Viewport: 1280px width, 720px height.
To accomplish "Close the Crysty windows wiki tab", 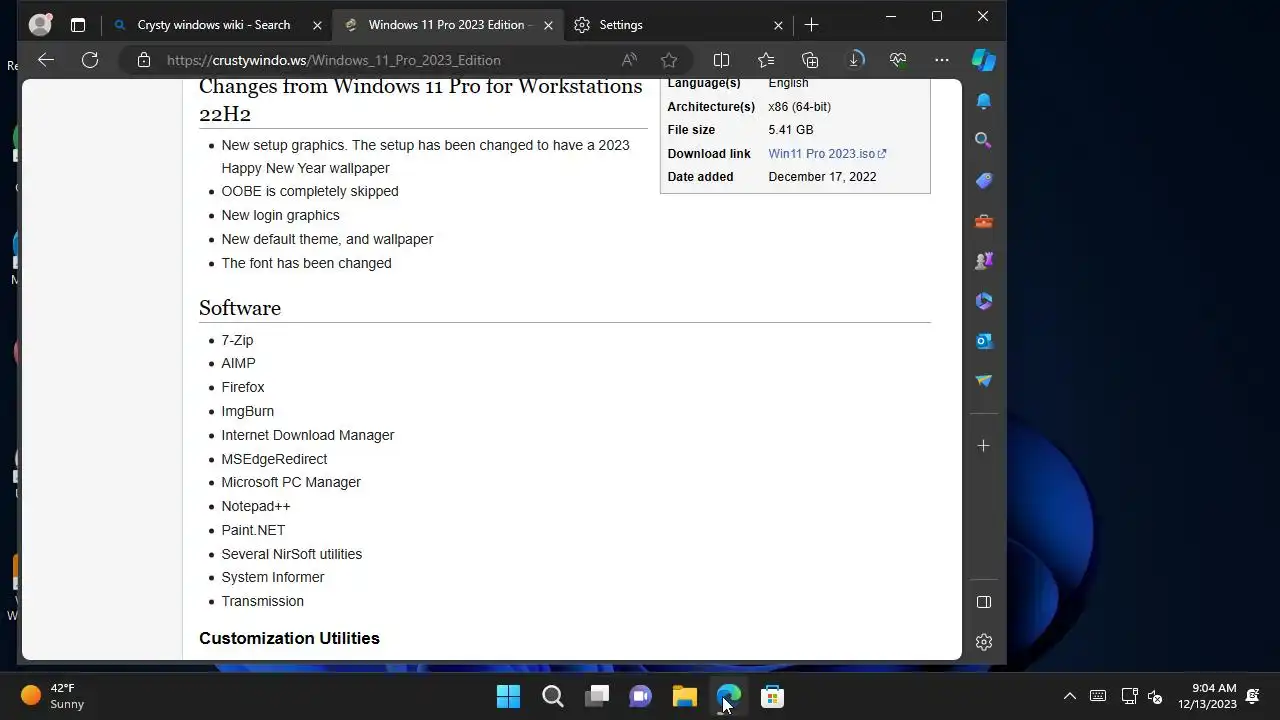I will [318, 25].
